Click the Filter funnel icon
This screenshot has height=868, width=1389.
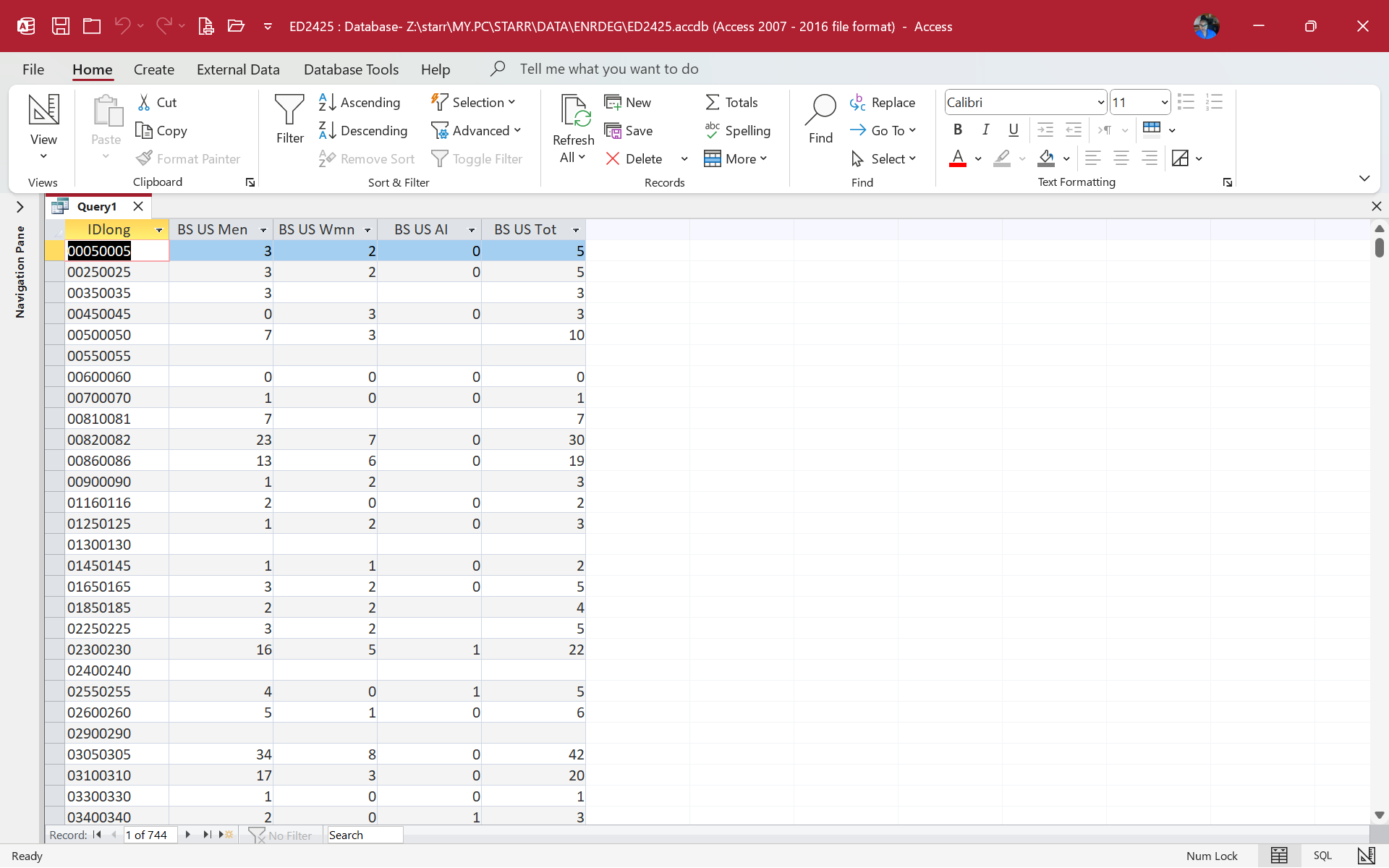(289, 111)
